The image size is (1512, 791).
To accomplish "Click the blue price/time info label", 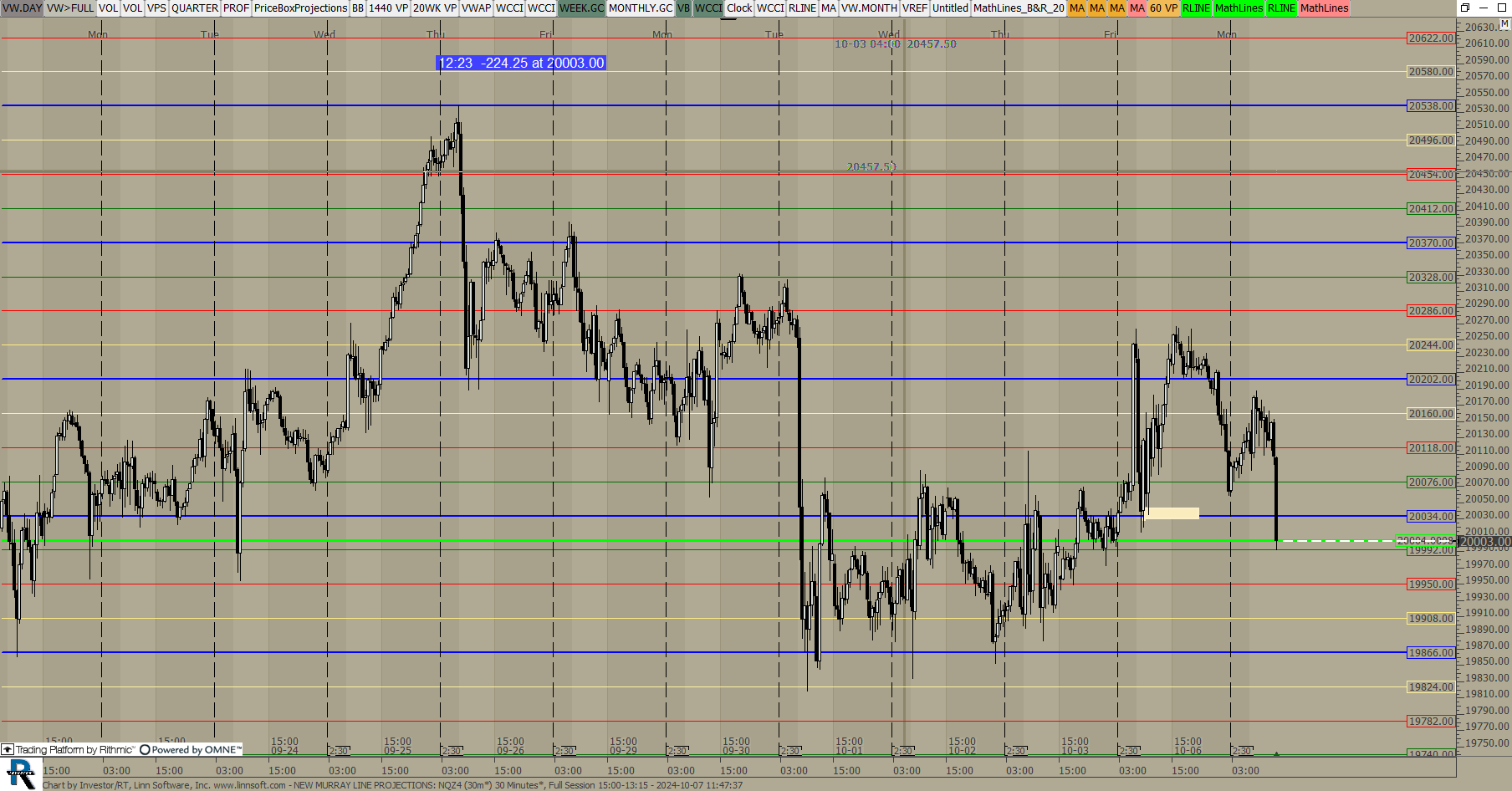I will coord(521,63).
